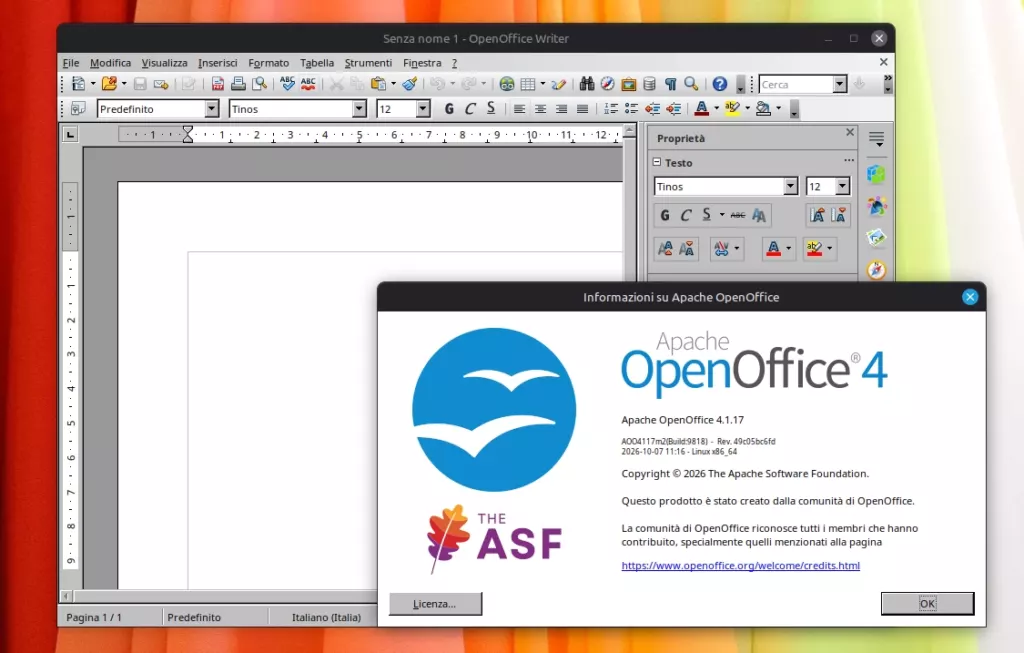This screenshot has width=1024, height=653.
Task: Show the Draw functions pencil icon
Action: coord(558,84)
